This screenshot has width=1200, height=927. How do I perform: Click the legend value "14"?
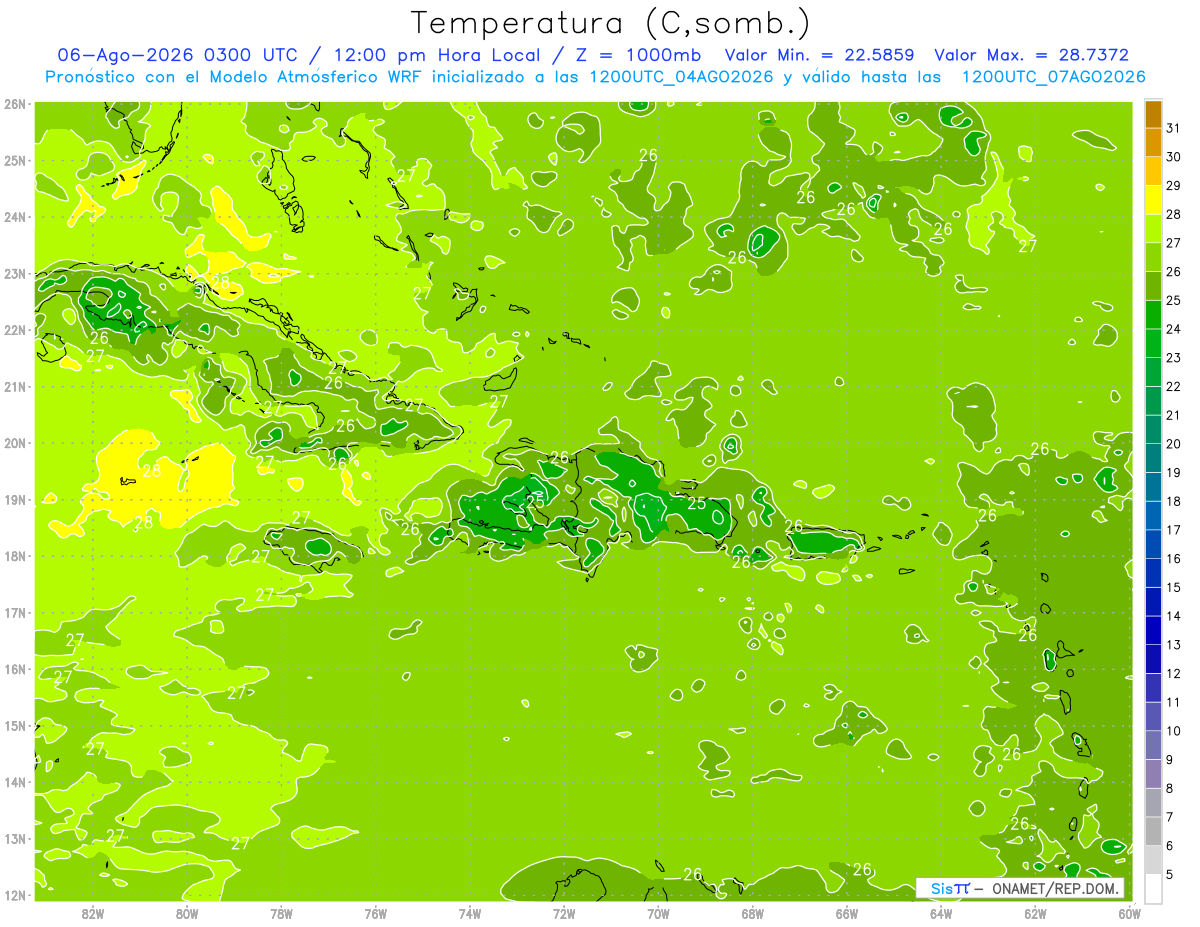(x=1173, y=616)
